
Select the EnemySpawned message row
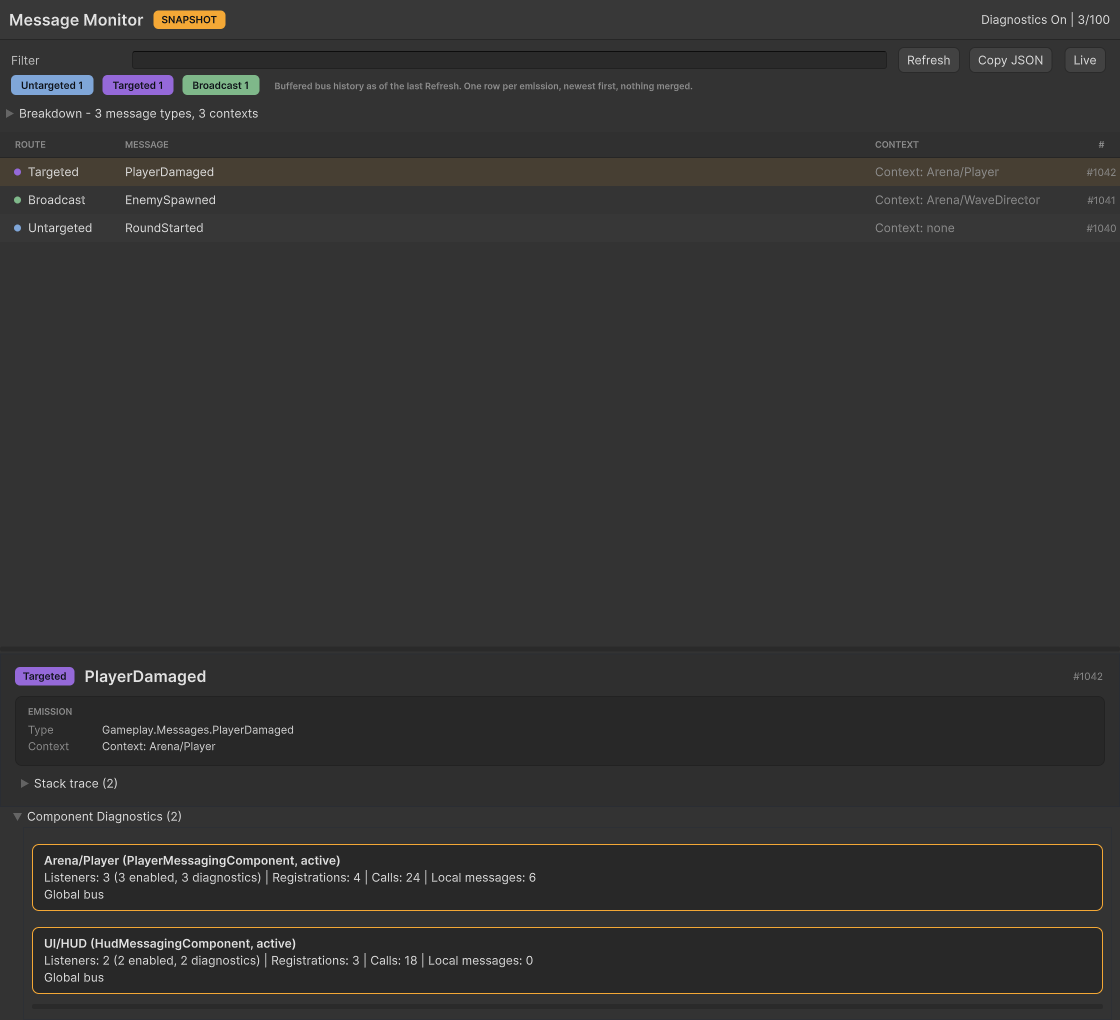click(560, 200)
